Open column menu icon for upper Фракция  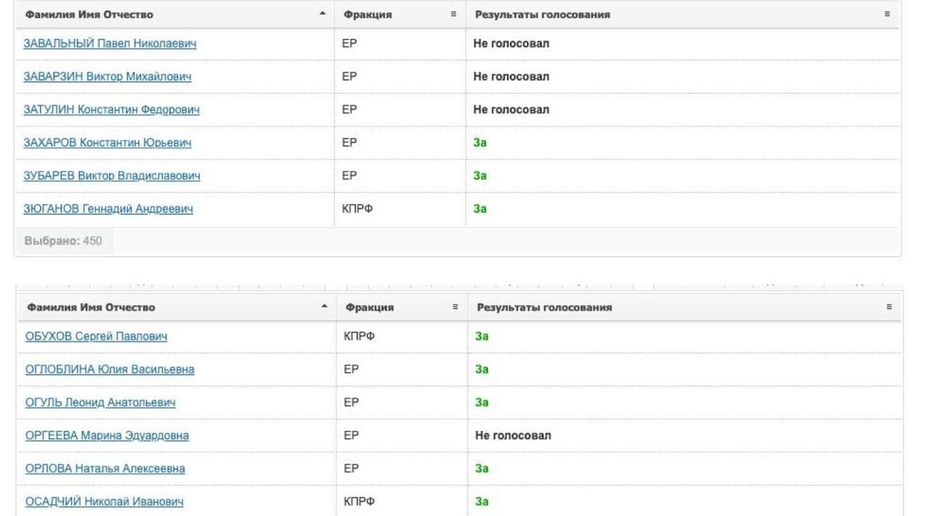click(x=454, y=14)
